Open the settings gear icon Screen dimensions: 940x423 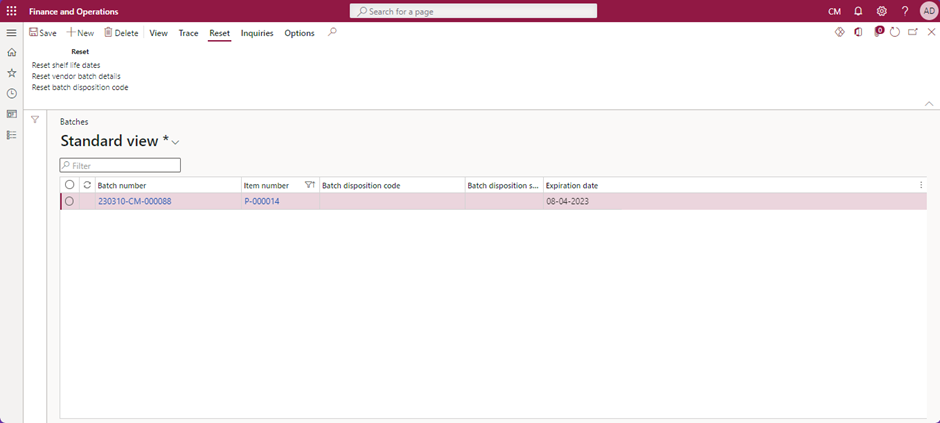click(881, 11)
